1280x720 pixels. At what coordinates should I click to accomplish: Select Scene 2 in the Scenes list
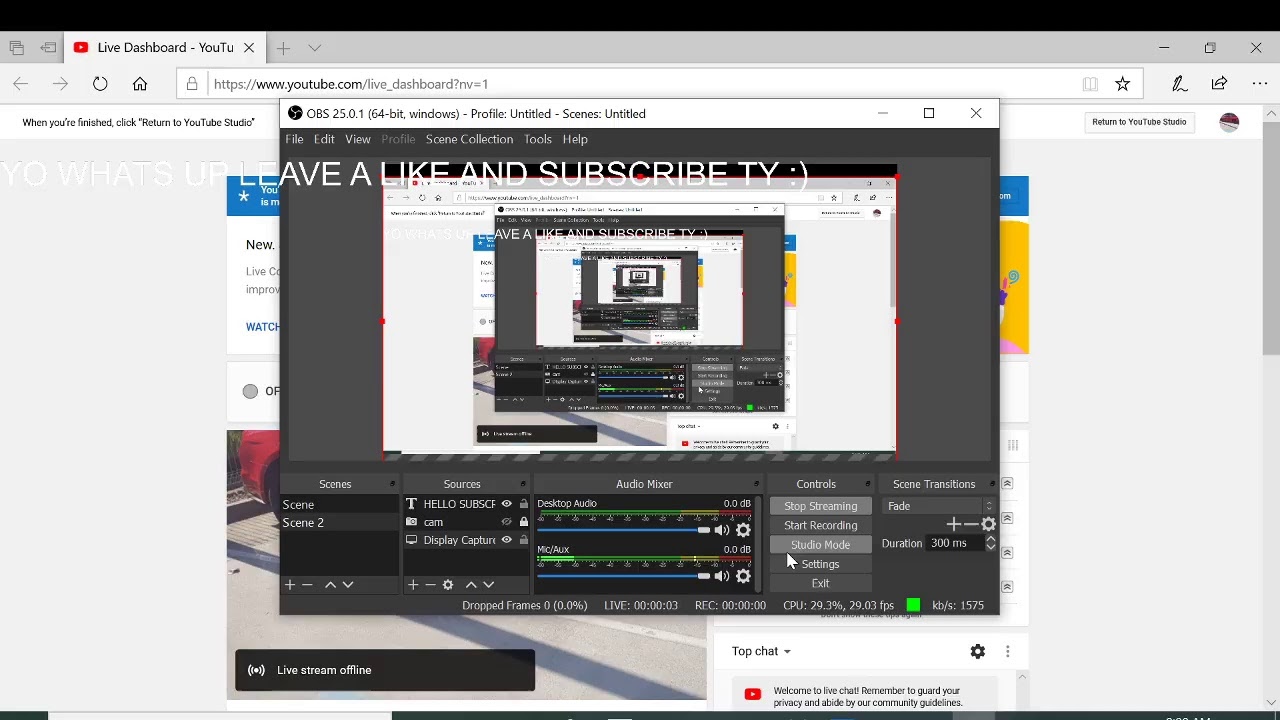(x=339, y=523)
